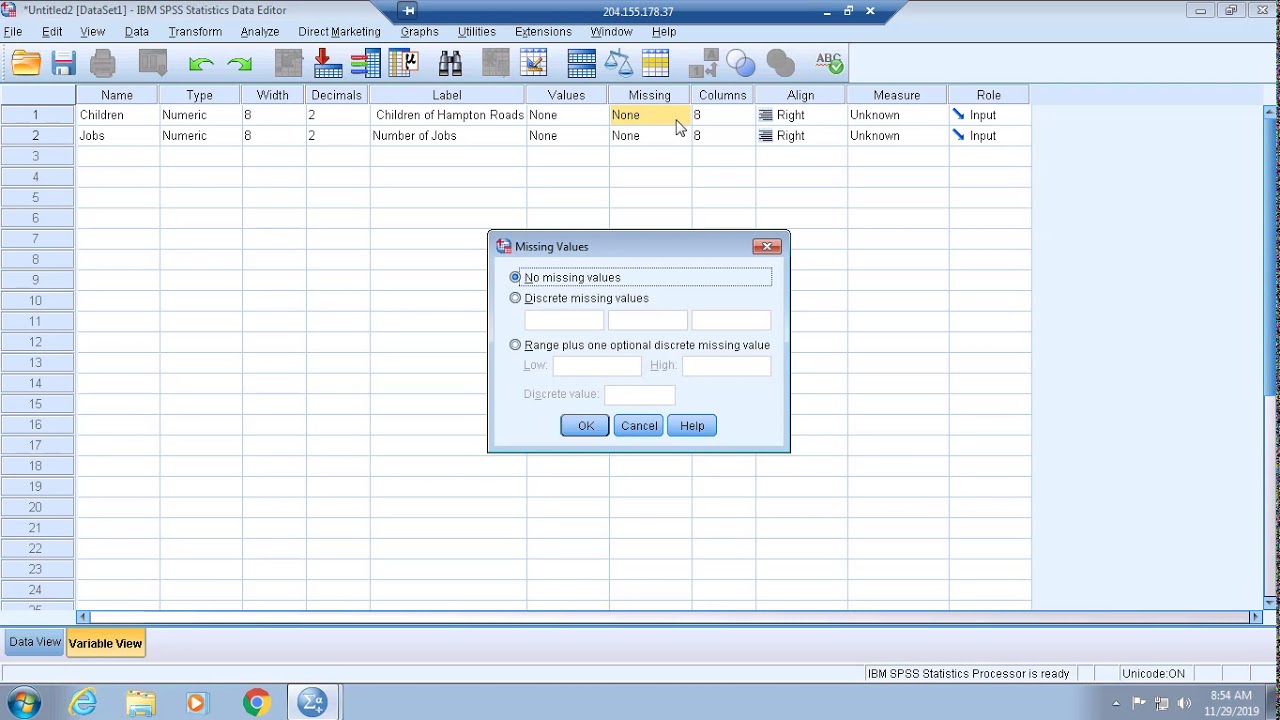The image size is (1280, 720).
Task: Open Weight Cases with the balance scale icon
Action: 618,64
